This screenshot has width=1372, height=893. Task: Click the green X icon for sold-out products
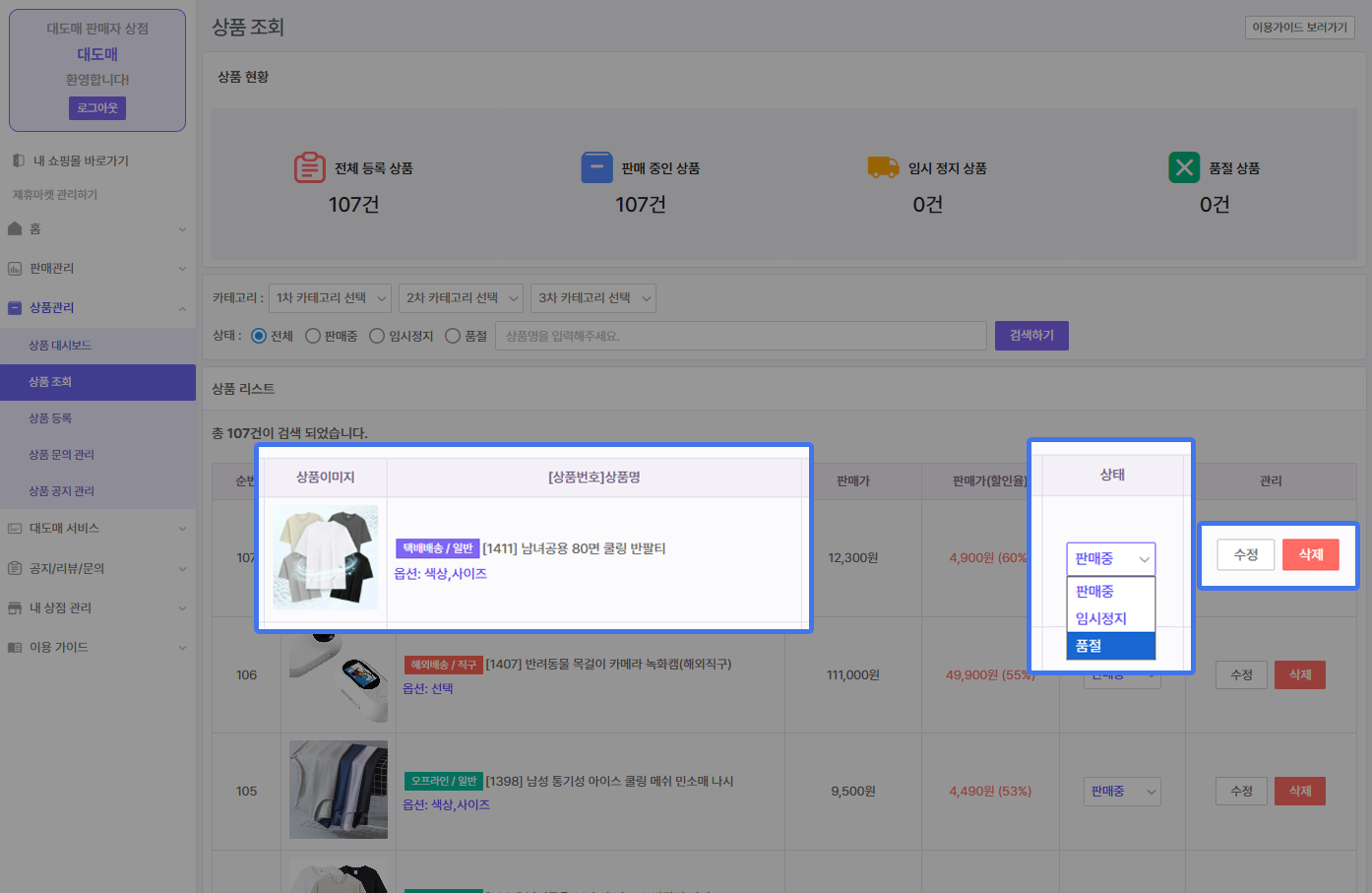(1184, 167)
